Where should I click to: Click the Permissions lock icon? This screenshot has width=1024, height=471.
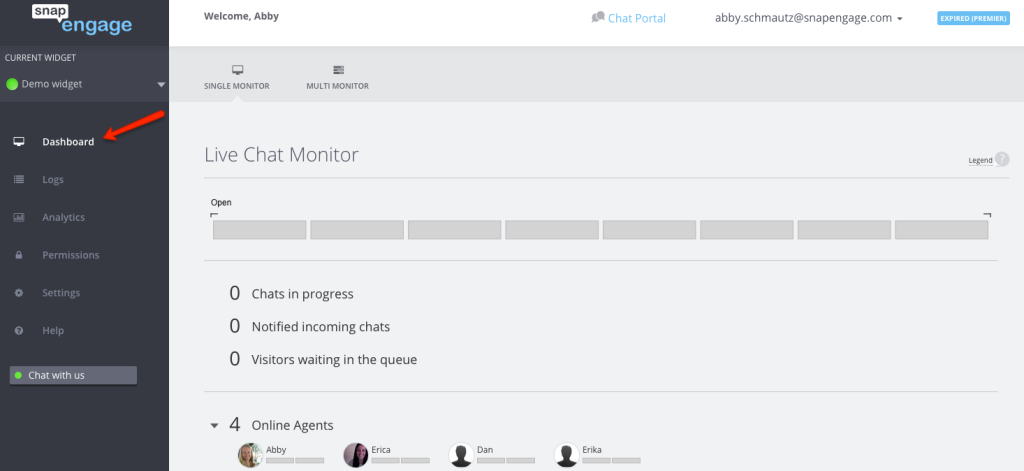tap(19, 255)
